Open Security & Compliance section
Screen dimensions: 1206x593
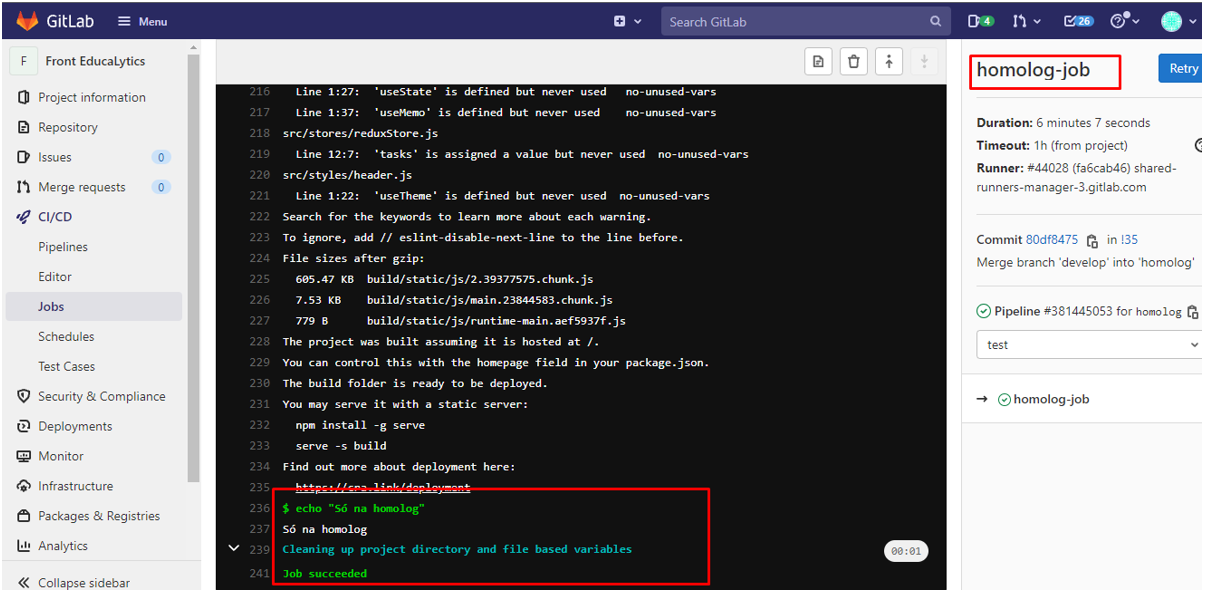click(x=102, y=396)
